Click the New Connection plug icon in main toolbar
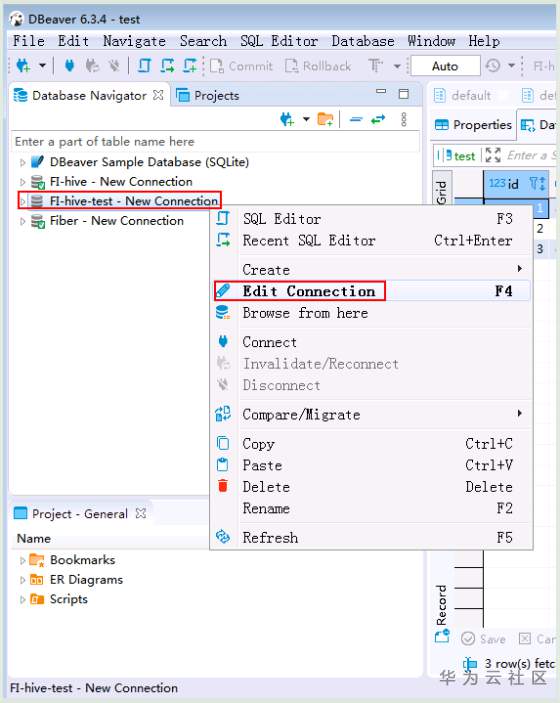This screenshot has width=560, height=703. click(x=23, y=66)
